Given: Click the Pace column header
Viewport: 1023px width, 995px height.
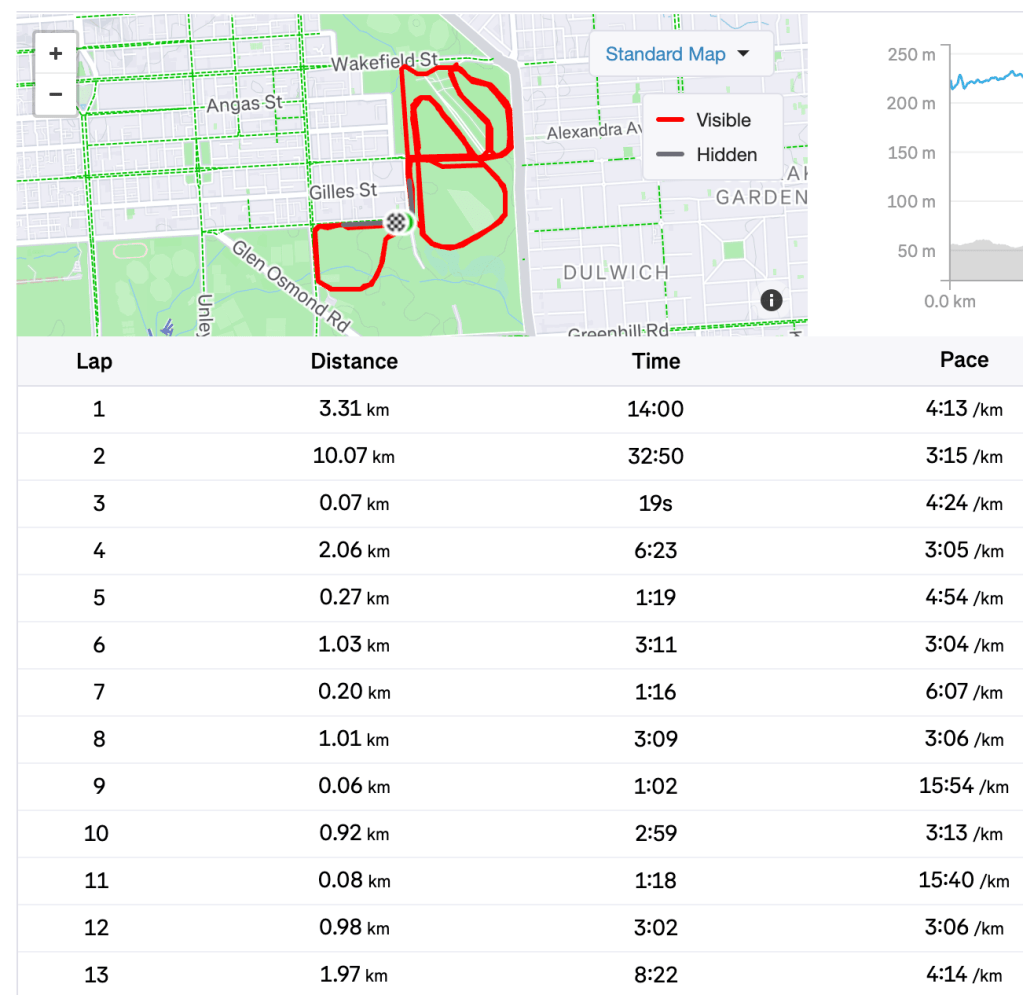Looking at the screenshot, I should (x=964, y=360).
